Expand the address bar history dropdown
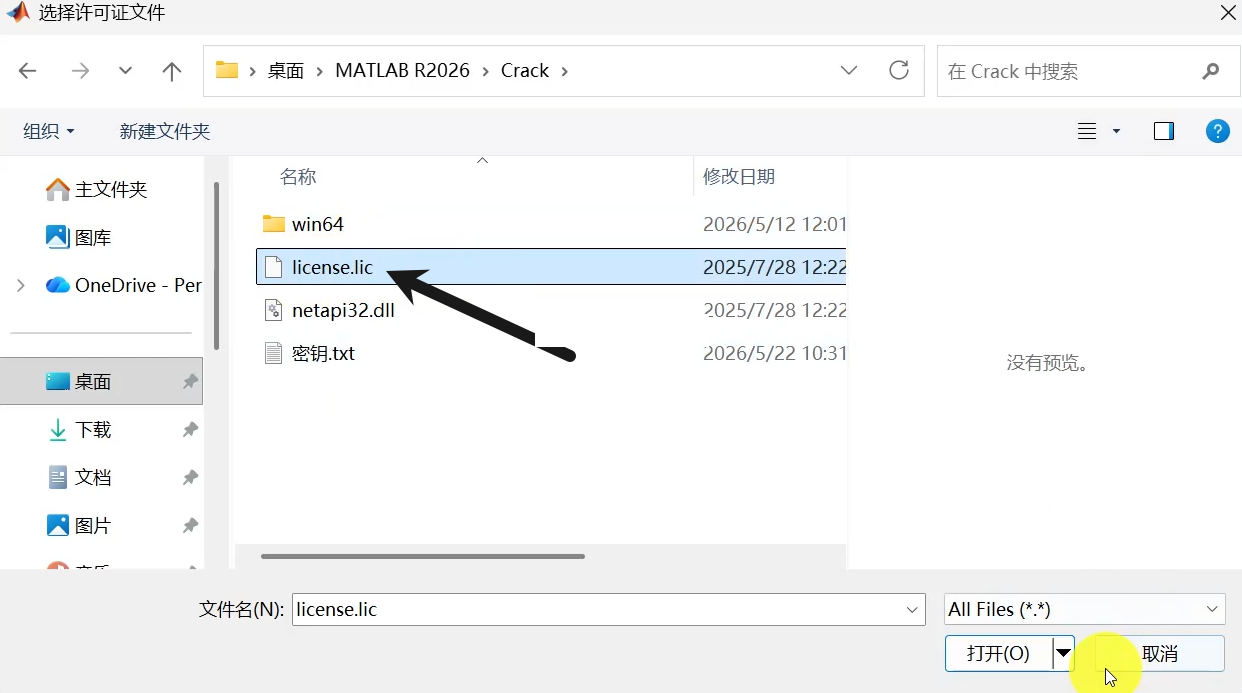 click(849, 71)
